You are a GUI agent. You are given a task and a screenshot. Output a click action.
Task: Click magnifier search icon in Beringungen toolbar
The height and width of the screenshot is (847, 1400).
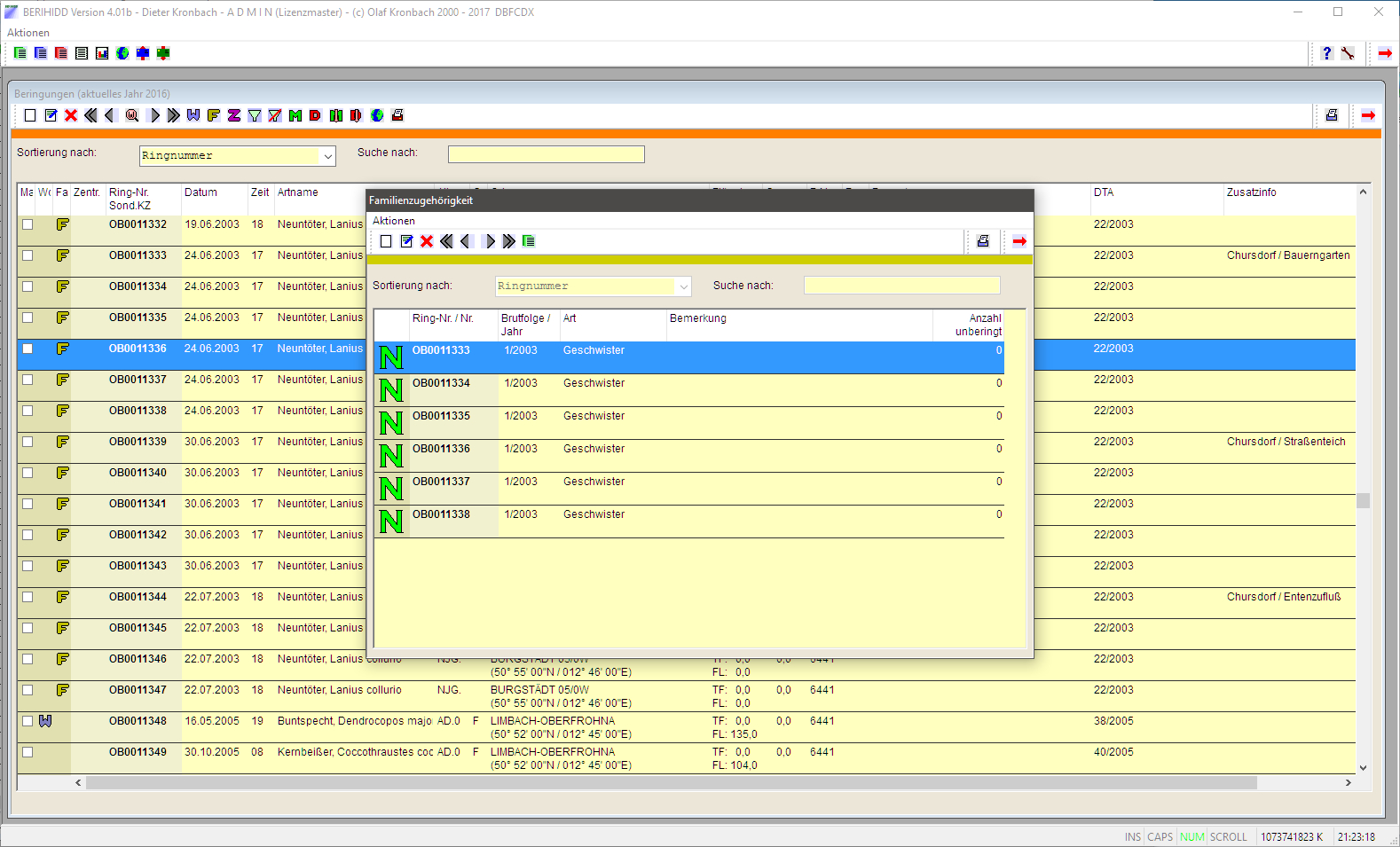tap(132, 115)
